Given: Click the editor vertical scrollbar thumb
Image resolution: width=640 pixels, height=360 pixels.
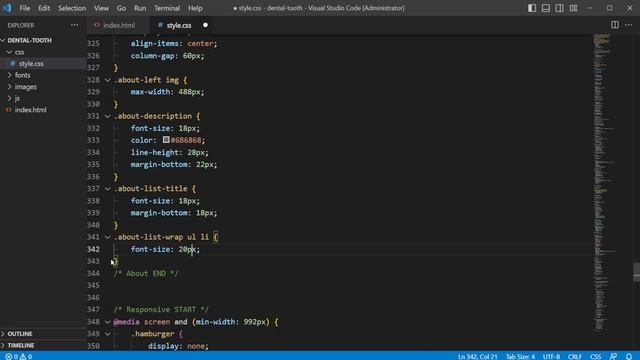Looking at the screenshot, I should tap(636, 272).
